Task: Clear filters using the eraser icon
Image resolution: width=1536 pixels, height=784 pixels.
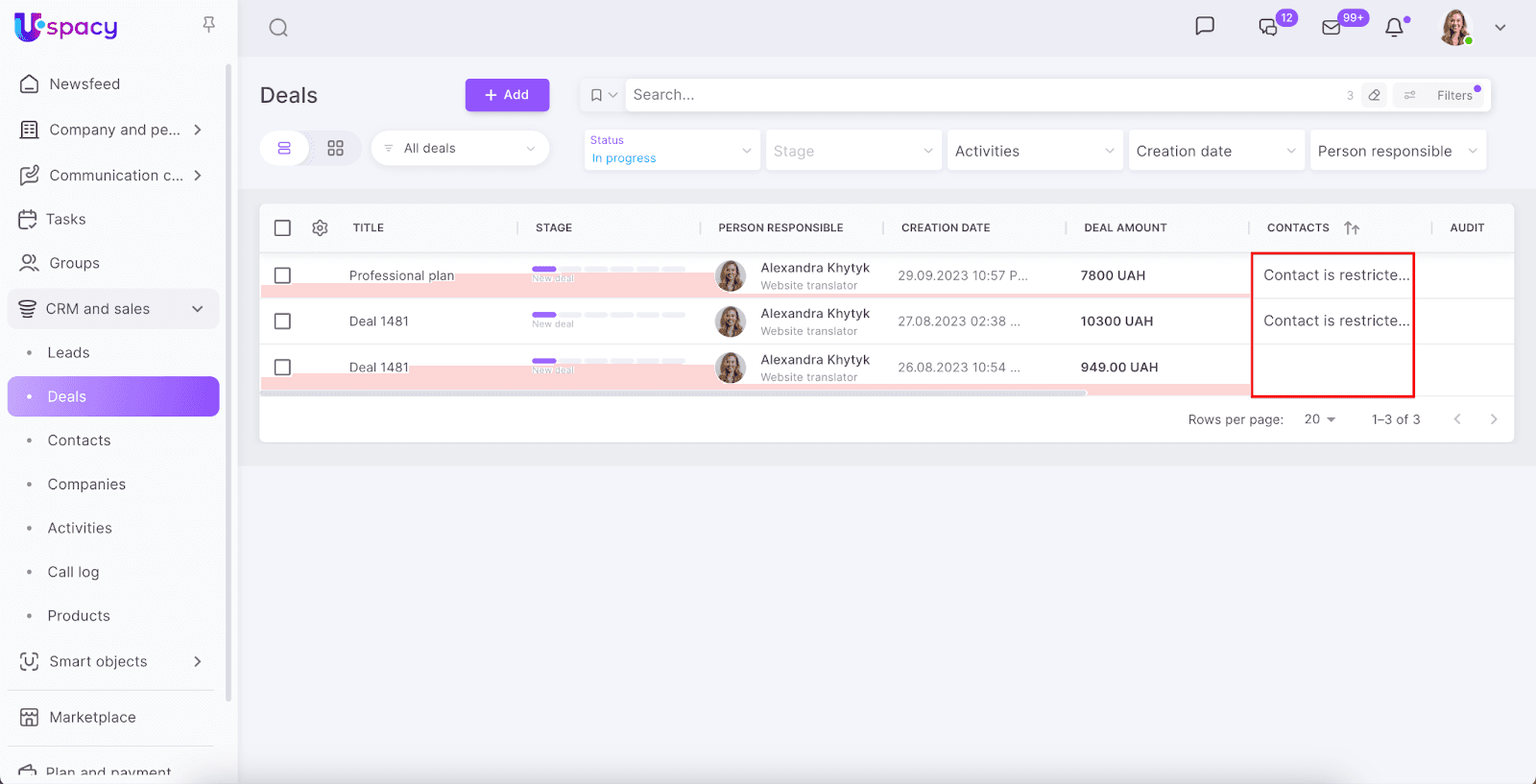Action: (1375, 95)
